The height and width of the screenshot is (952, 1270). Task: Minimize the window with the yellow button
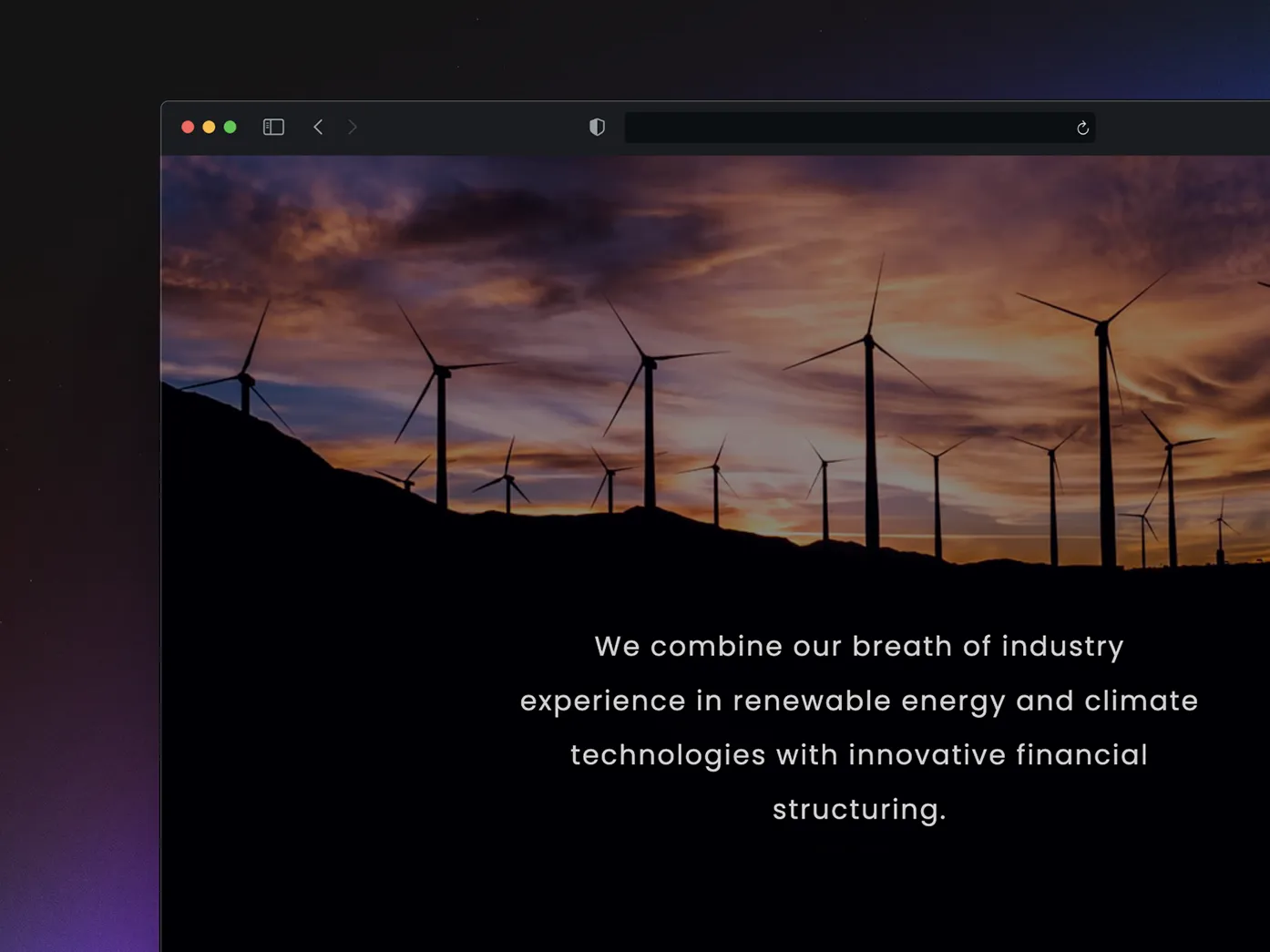point(209,127)
